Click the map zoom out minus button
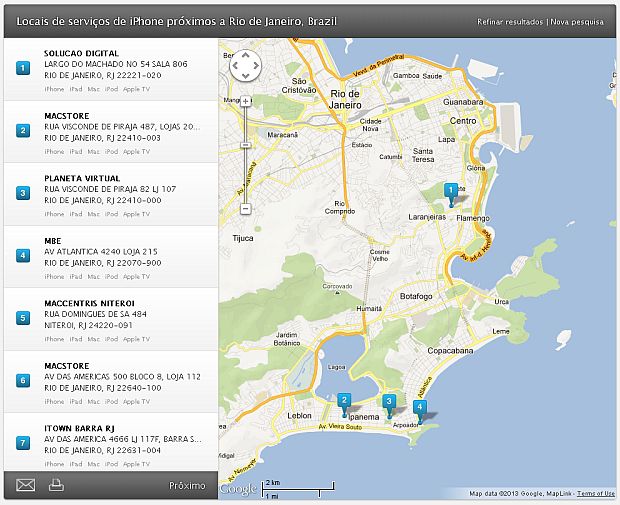This screenshot has width=620, height=505. (x=246, y=208)
